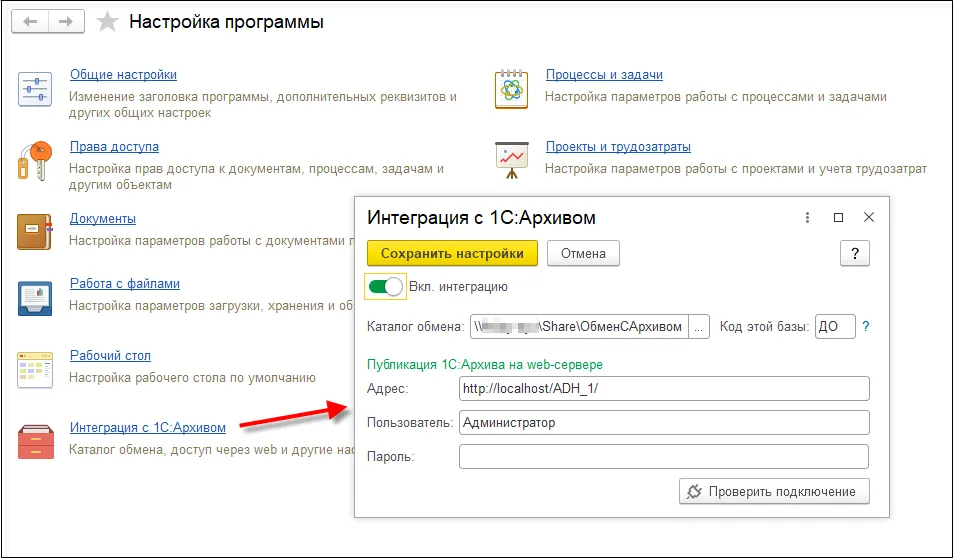Click the Общие настройки sliders icon
The height and width of the screenshot is (558, 953).
coord(35,89)
